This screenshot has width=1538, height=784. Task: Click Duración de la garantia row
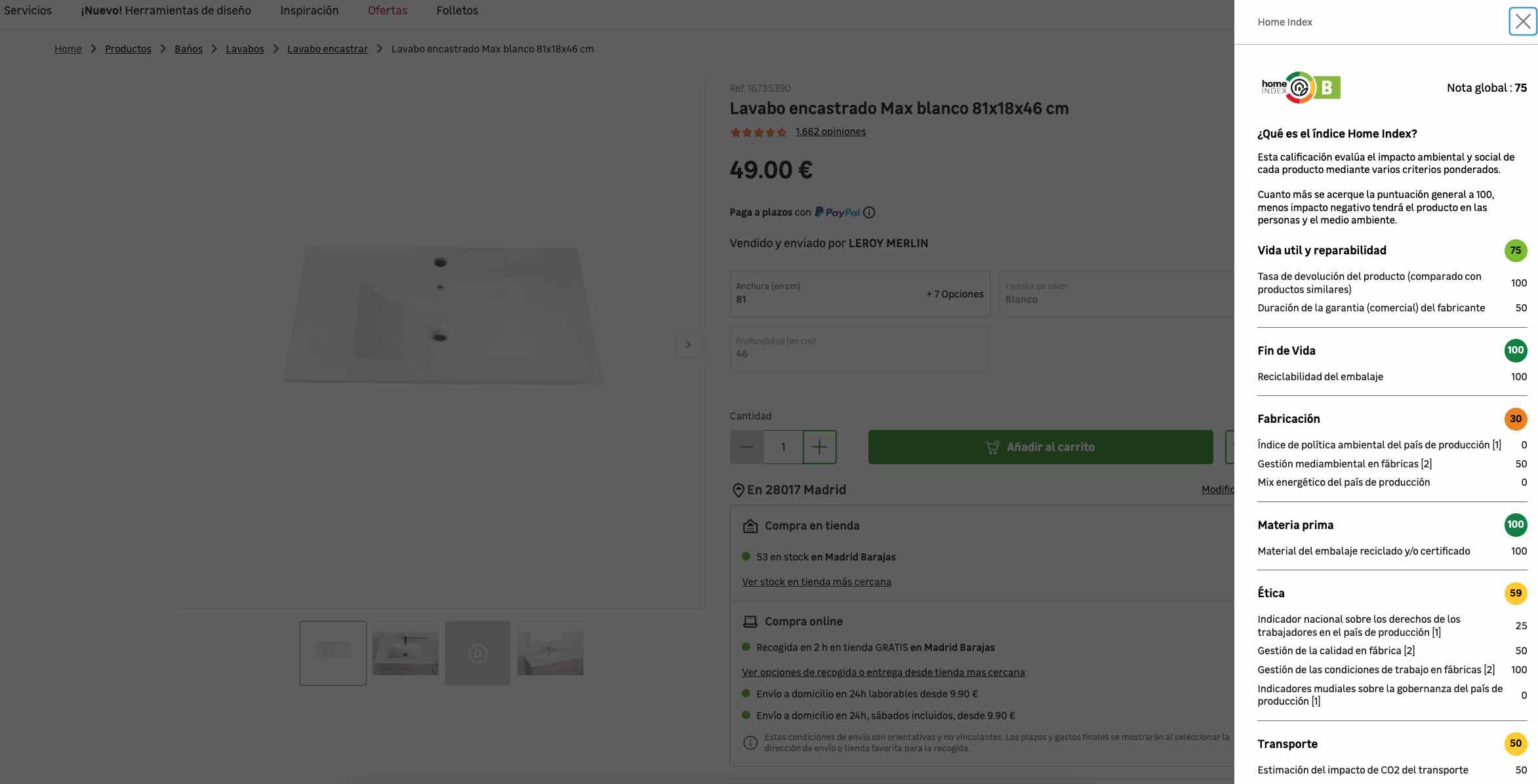[1392, 308]
